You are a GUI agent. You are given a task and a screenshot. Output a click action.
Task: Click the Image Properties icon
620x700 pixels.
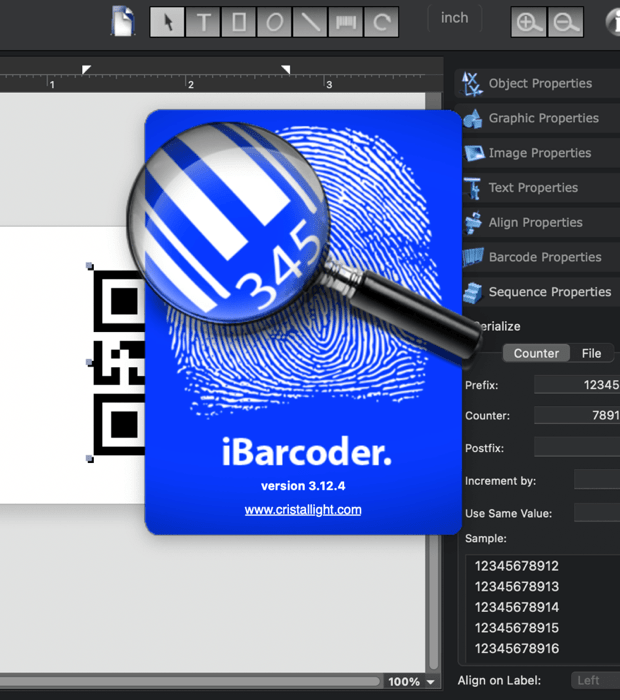[474, 153]
